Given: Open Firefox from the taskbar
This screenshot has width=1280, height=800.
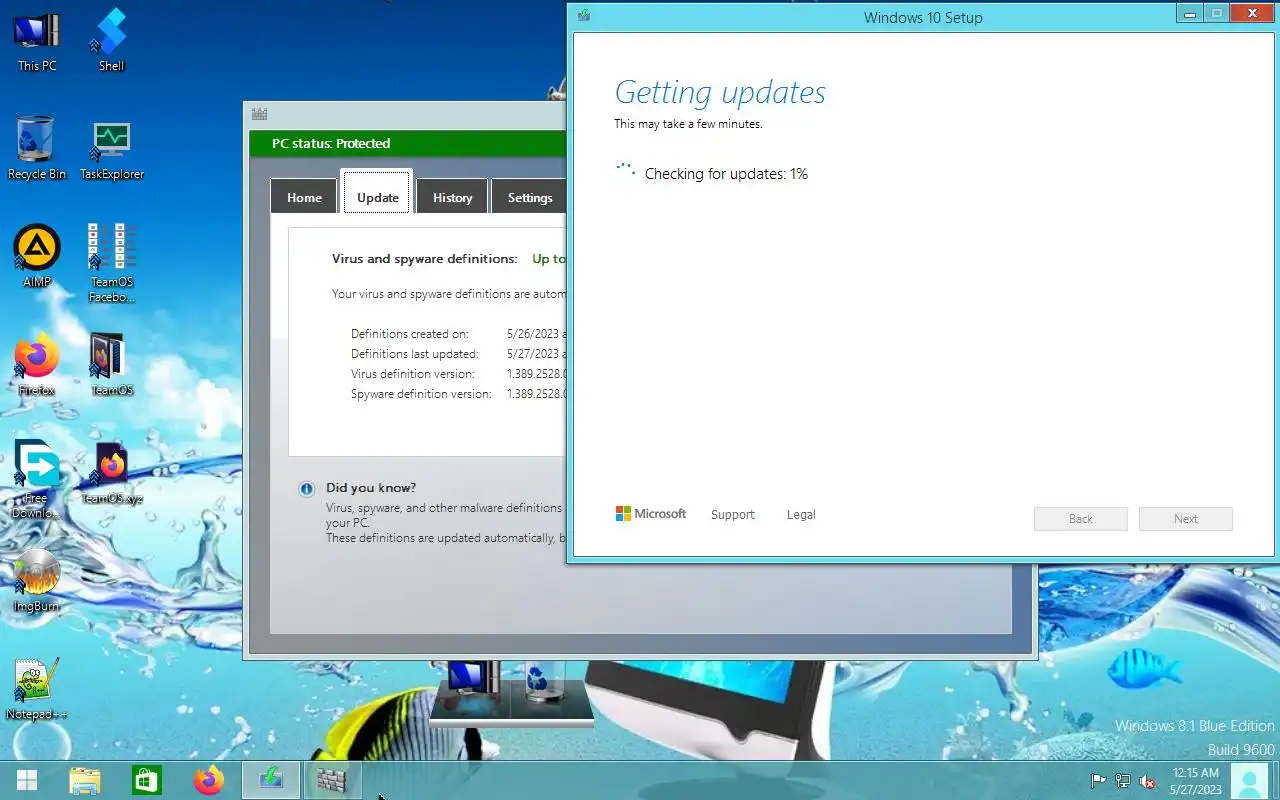Looking at the screenshot, I should click(x=209, y=780).
